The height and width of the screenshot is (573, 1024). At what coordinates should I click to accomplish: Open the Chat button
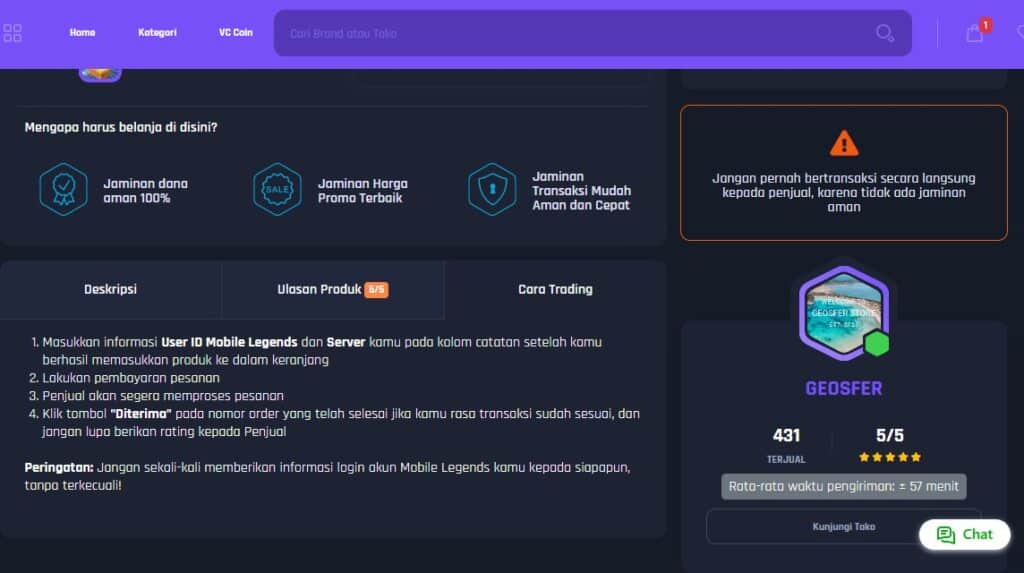pos(964,534)
